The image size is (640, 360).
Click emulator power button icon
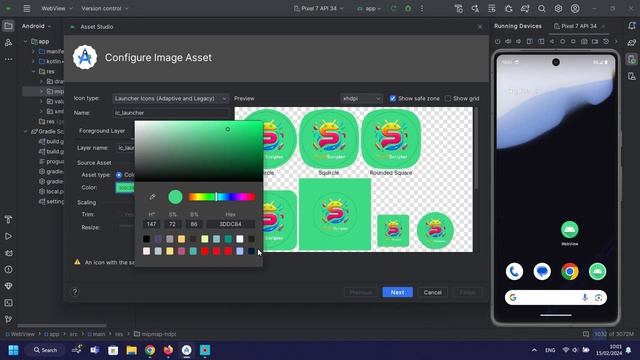coord(497,41)
